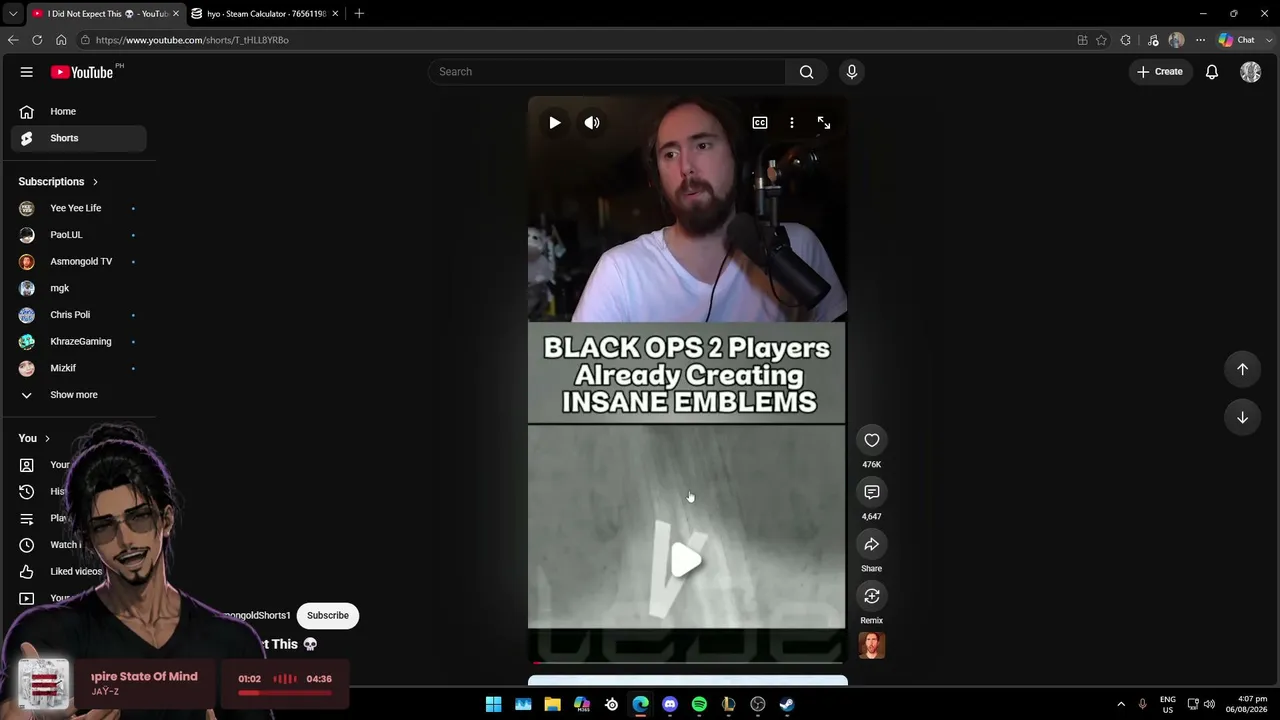The height and width of the screenshot is (720, 1280).
Task: Open the Yee Yee Life subscription
Action: point(79,208)
